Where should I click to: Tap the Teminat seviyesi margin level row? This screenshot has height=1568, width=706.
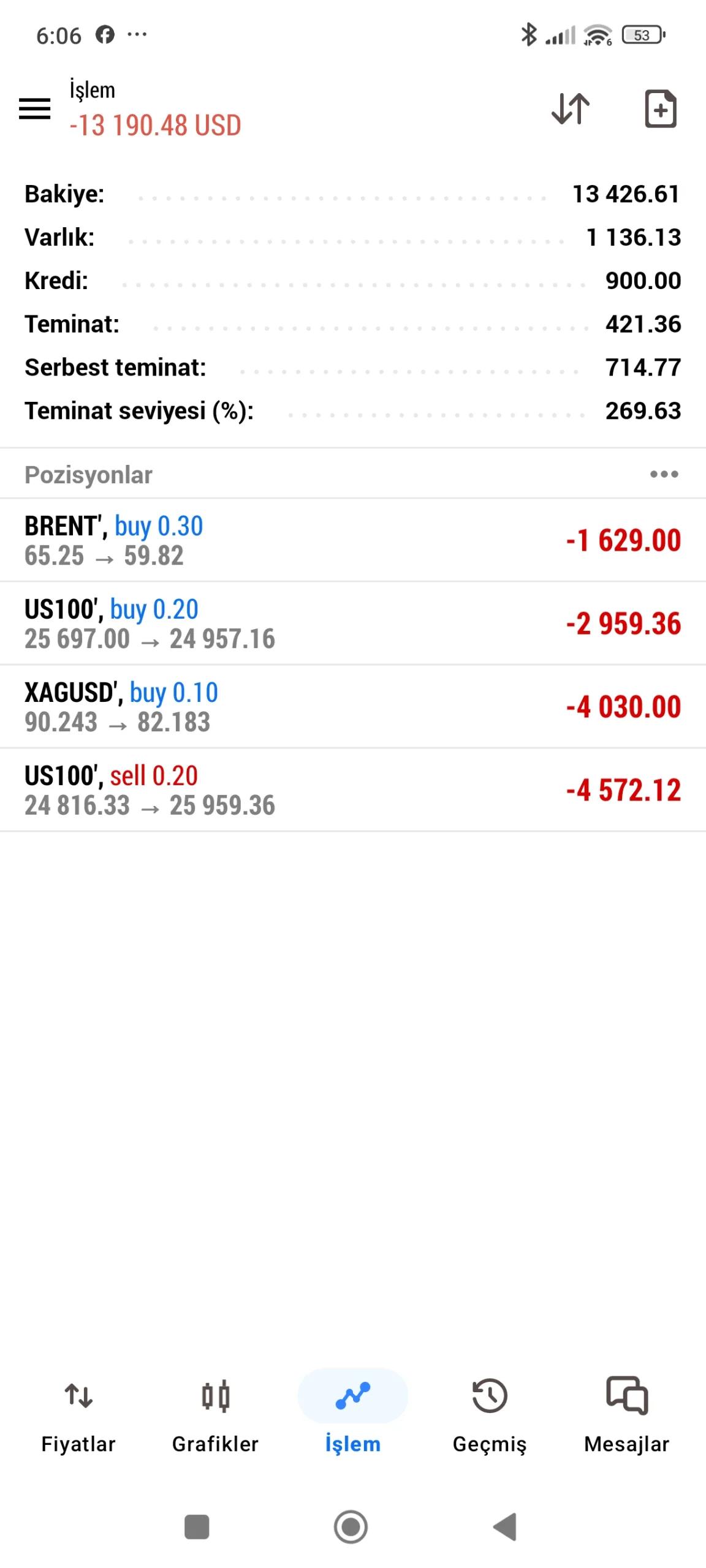353,411
